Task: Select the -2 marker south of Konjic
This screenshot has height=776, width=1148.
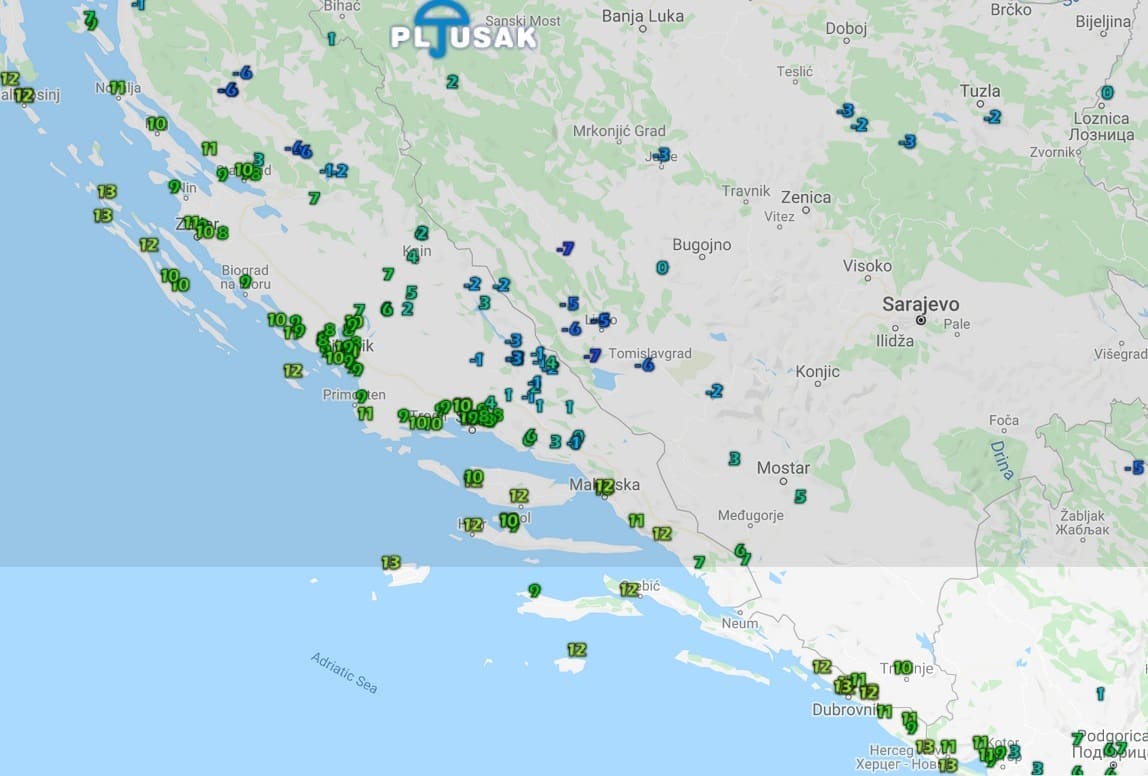Action: [x=714, y=391]
